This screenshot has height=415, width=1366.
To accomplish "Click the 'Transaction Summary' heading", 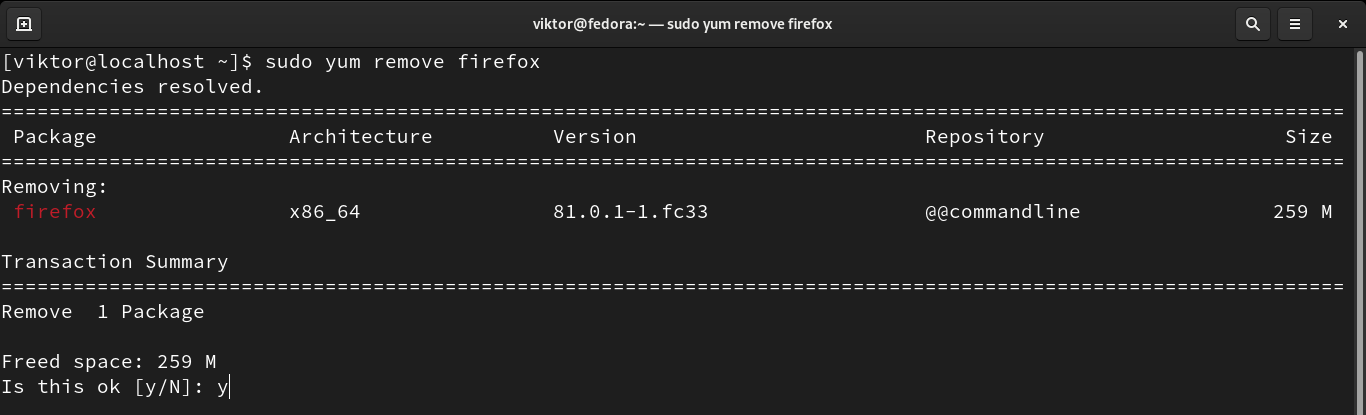I will 115,262.
